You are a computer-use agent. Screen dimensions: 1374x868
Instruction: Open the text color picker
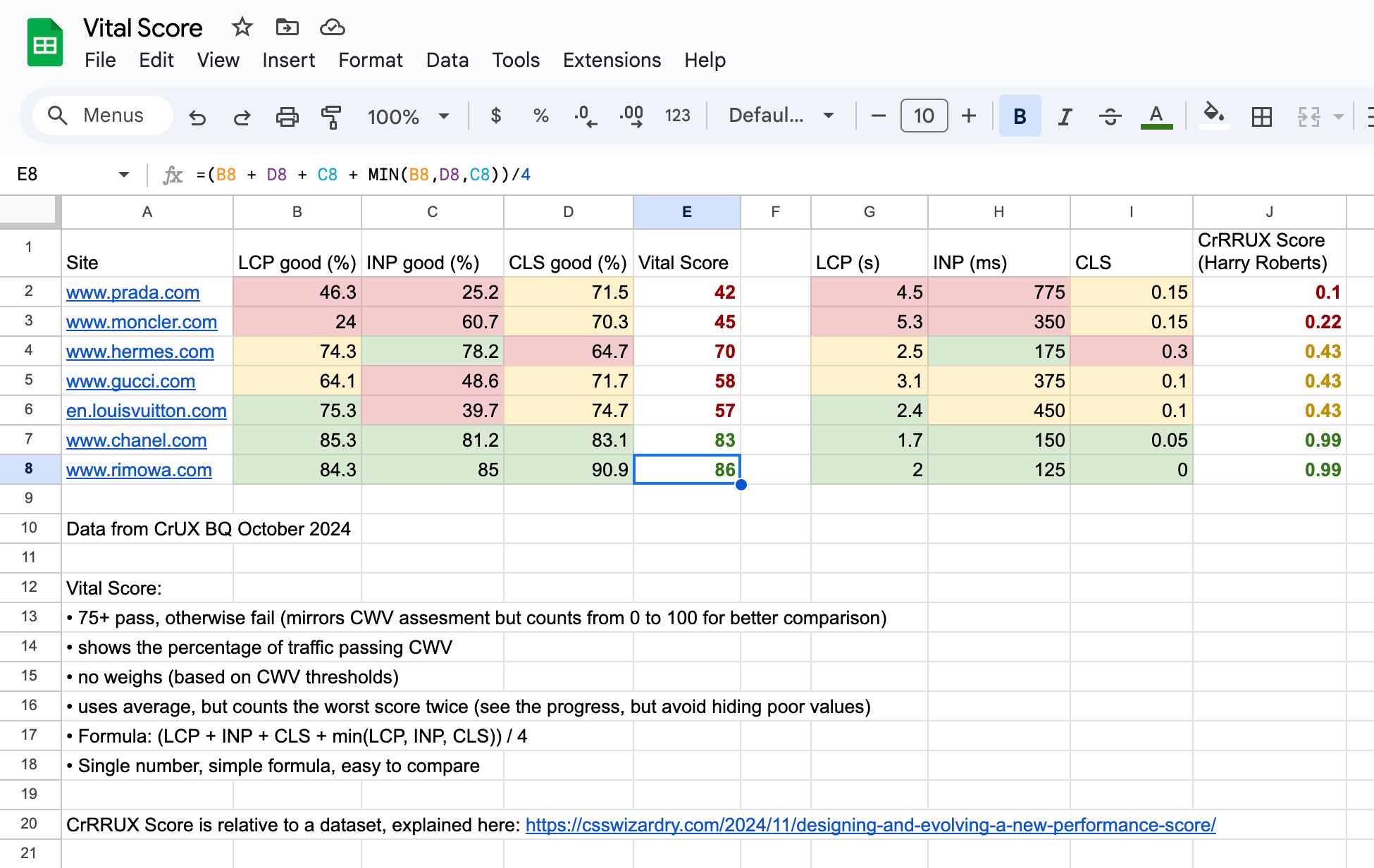click(1156, 116)
